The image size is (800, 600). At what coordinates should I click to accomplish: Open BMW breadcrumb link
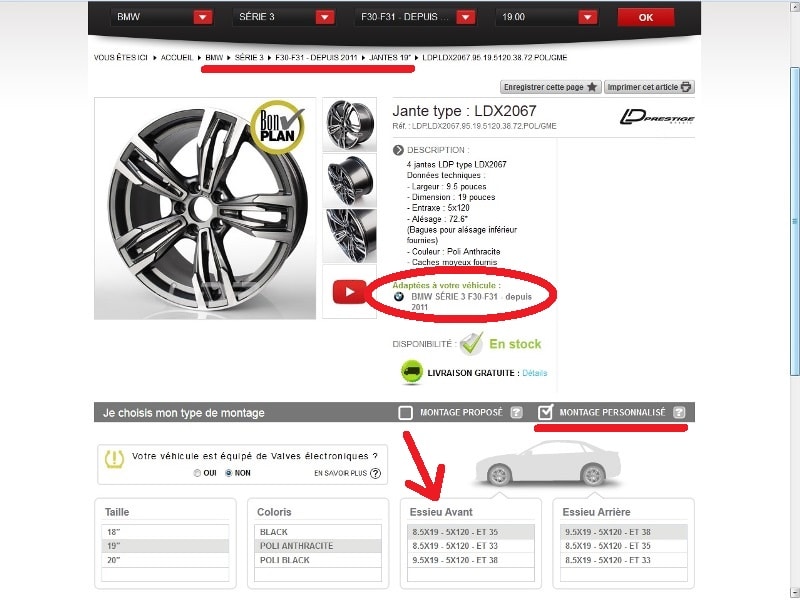(x=214, y=58)
